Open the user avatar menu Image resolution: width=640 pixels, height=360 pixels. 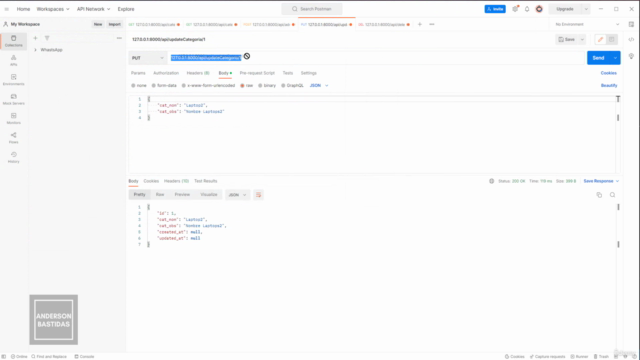pyautogui.click(x=539, y=9)
